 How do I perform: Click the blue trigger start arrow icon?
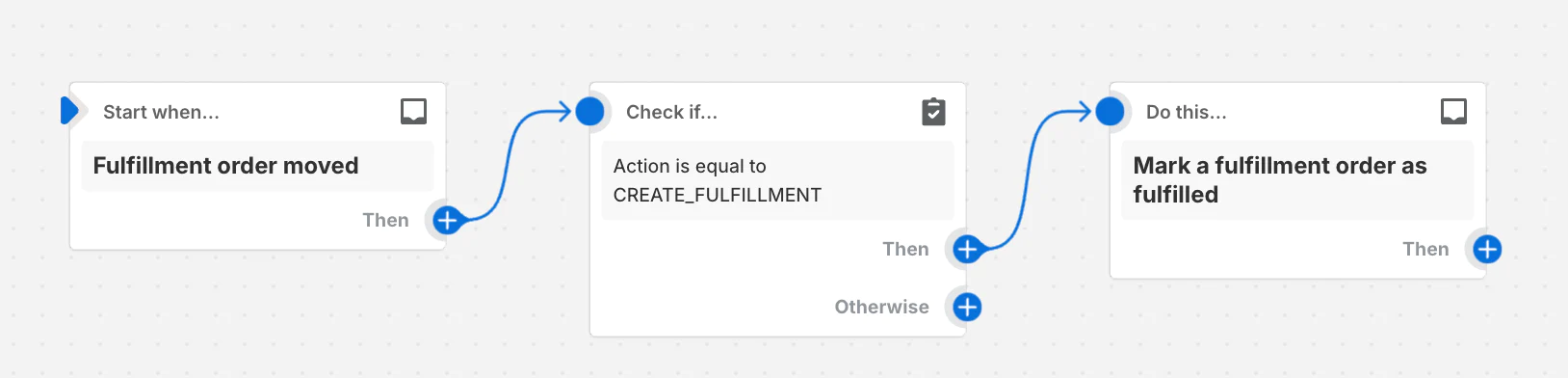point(68,111)
